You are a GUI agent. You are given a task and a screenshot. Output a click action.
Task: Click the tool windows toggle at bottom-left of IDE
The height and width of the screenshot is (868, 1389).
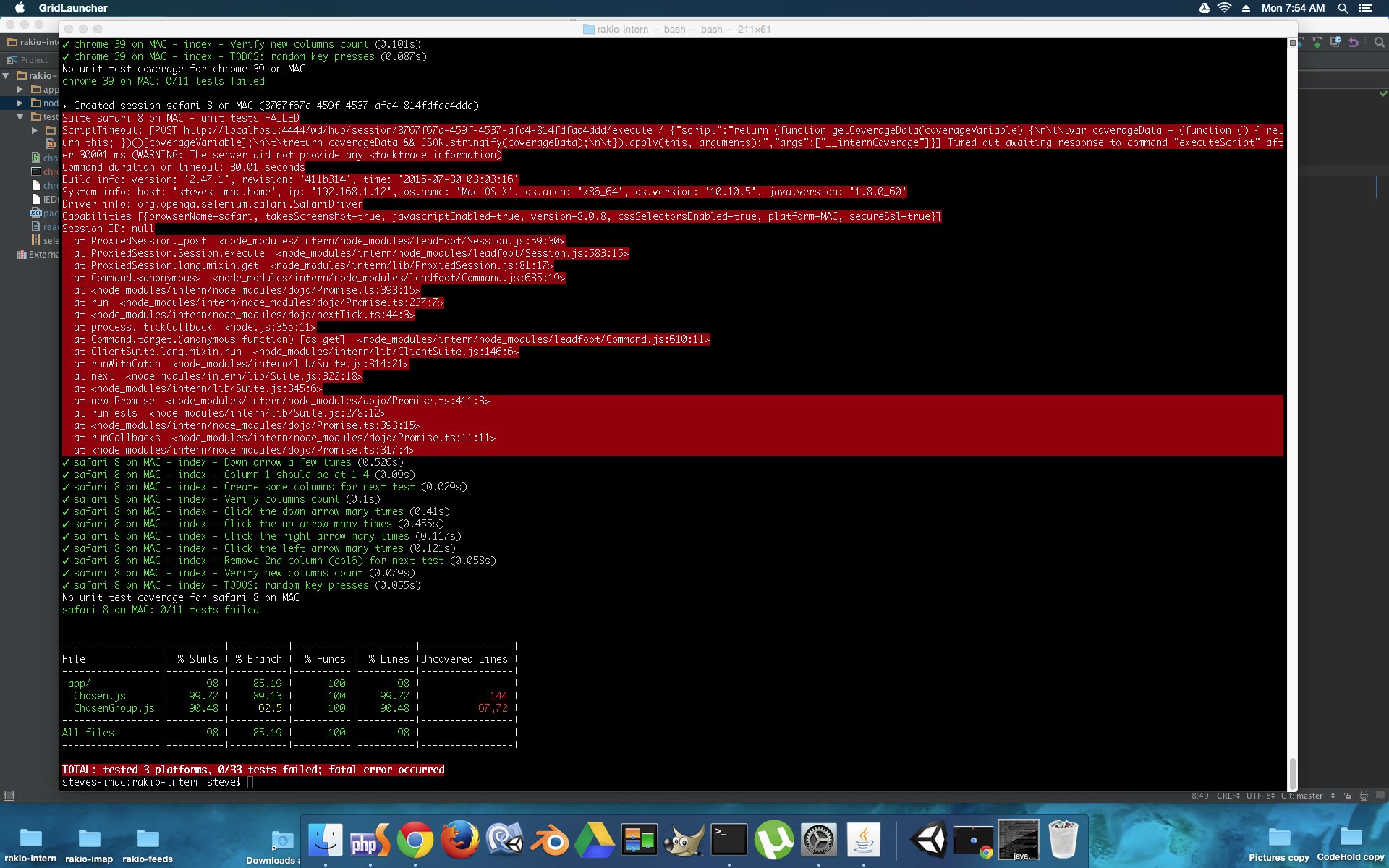(9, 796)
